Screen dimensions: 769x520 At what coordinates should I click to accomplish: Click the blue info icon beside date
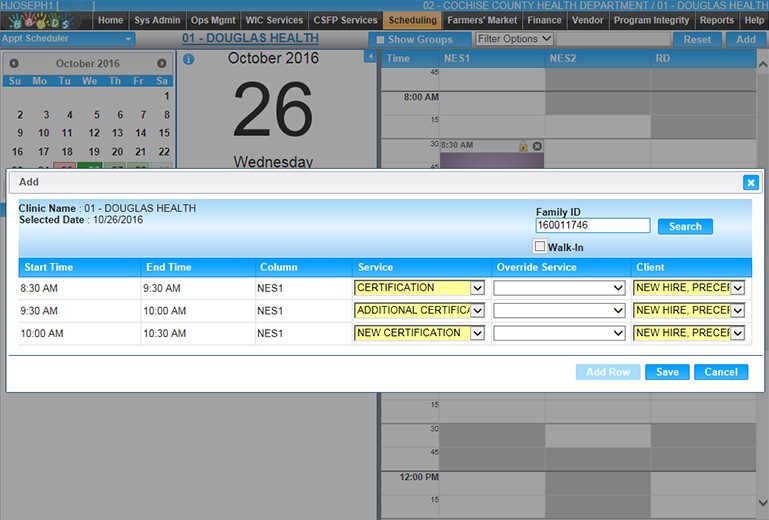point(188,59)
